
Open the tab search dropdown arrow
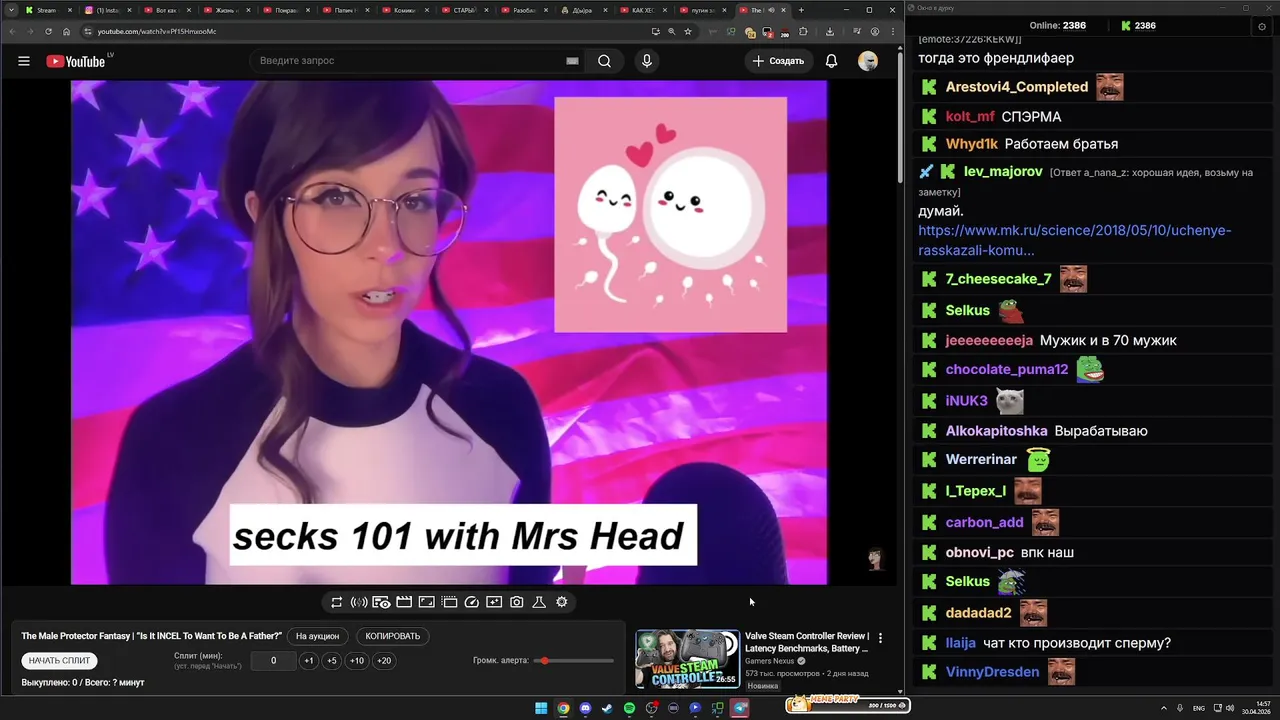(9, 10)
